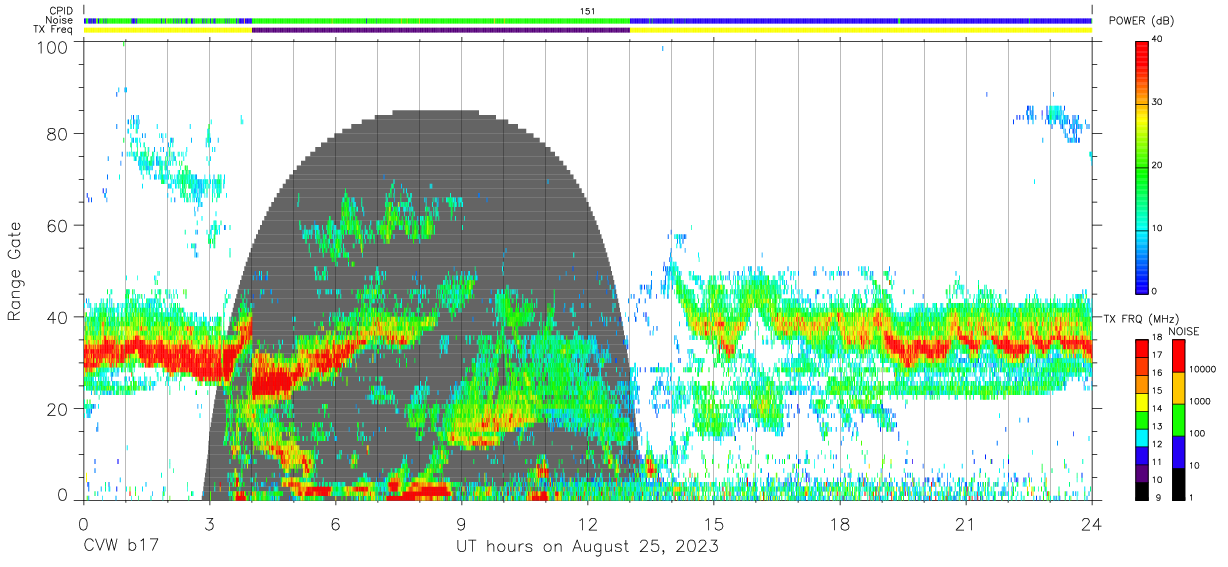Click the 6 tick on UT hours axis
This screenshot has height=567, width=1228.
click(335, 524)
